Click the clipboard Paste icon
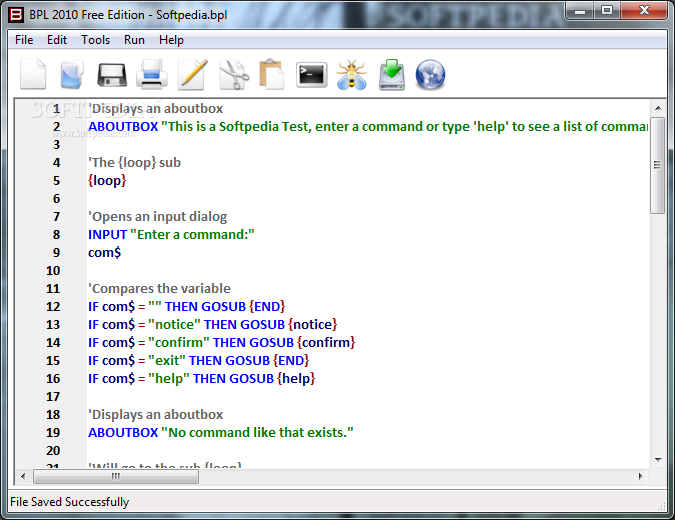This screenshot has width=675, height=520. point(272,74)
